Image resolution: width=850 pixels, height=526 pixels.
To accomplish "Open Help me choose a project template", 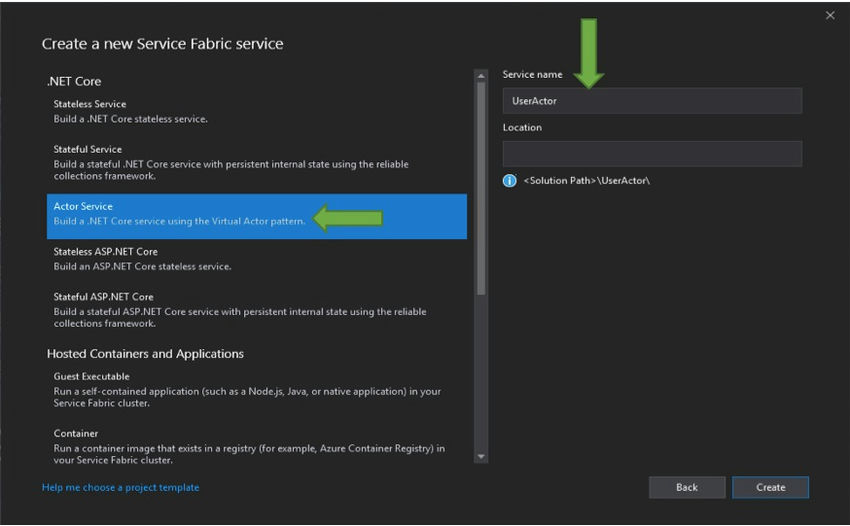I will [120, 488].
